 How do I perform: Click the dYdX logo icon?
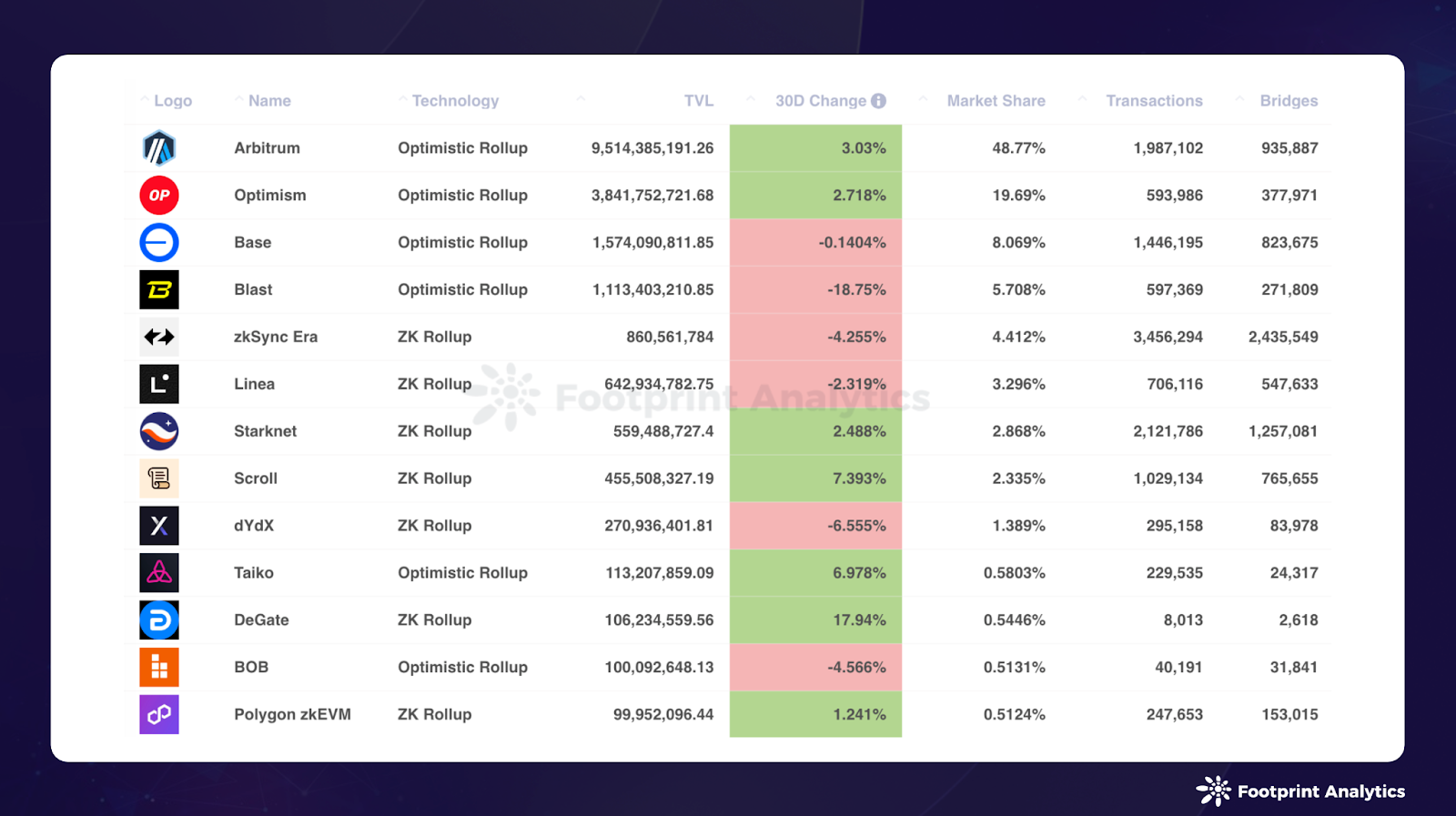(159, 525)
